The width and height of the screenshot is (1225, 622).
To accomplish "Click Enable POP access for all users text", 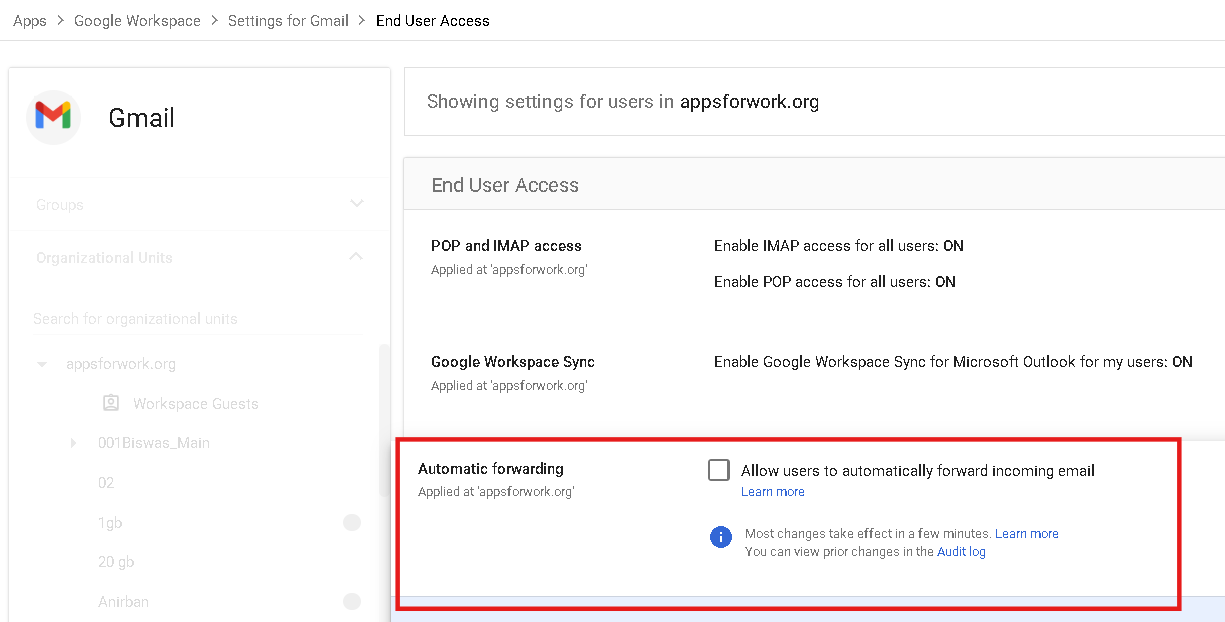I will pos(834,282).
